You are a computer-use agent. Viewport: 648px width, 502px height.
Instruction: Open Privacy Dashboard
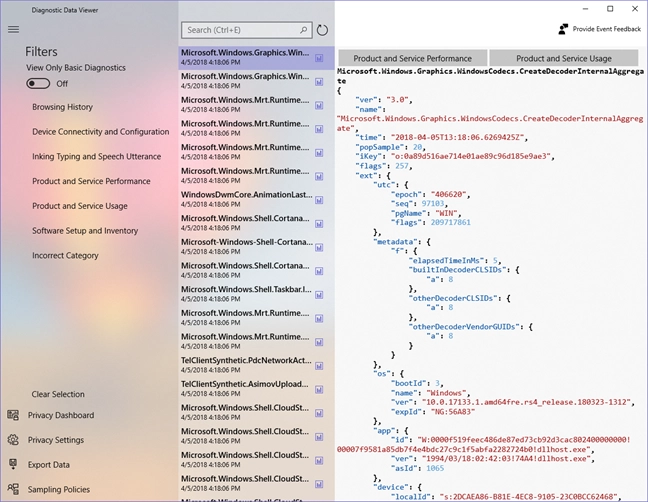(x=61, y=415)
